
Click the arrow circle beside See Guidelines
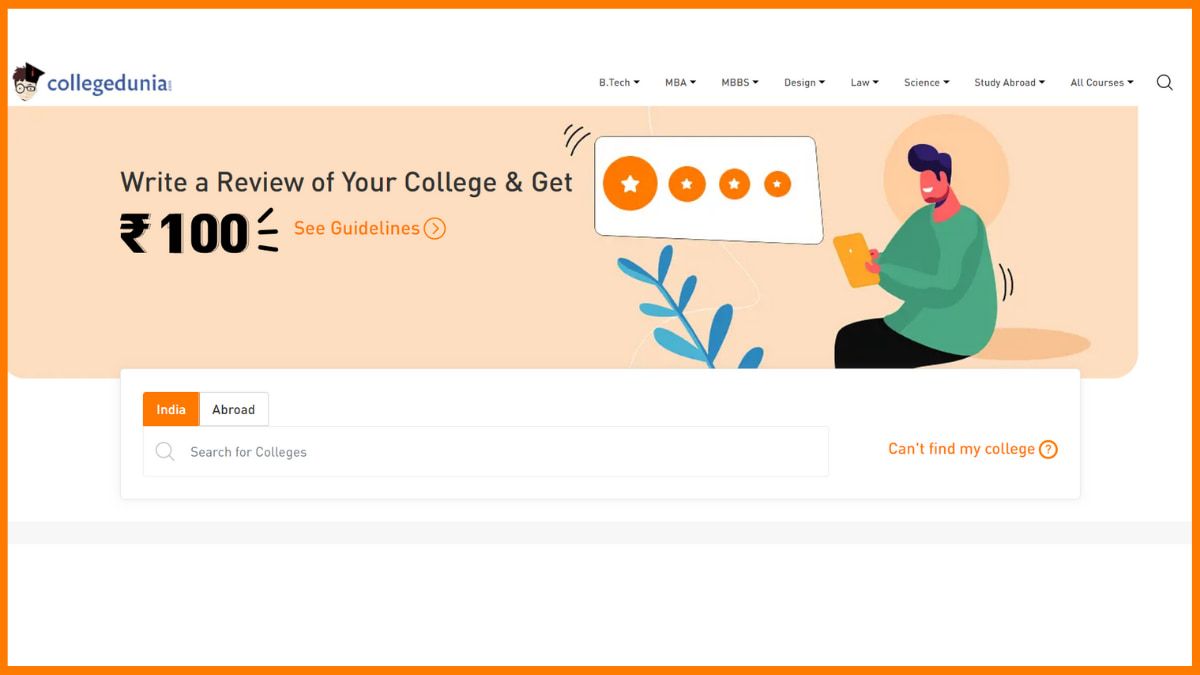tap(434, 229)
